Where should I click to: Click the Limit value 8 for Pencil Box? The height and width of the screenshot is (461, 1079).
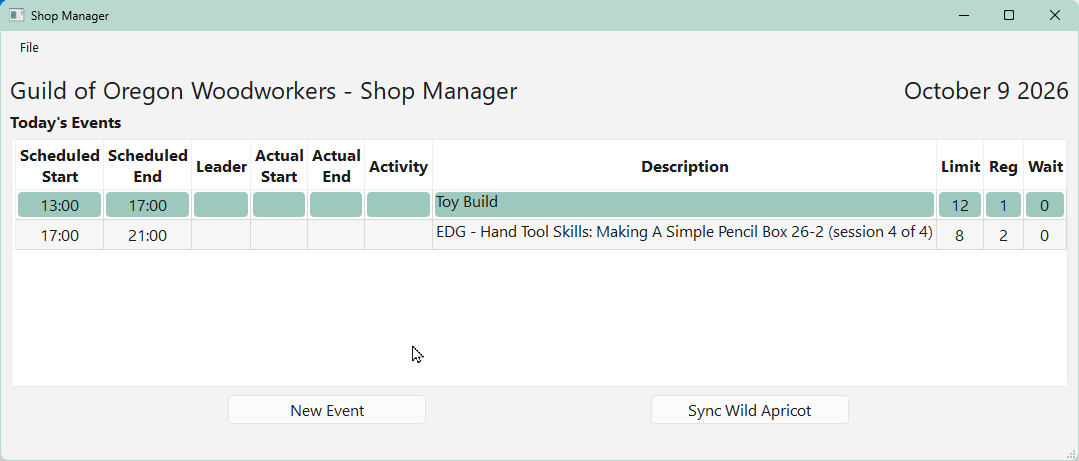[x=959, y=235]
